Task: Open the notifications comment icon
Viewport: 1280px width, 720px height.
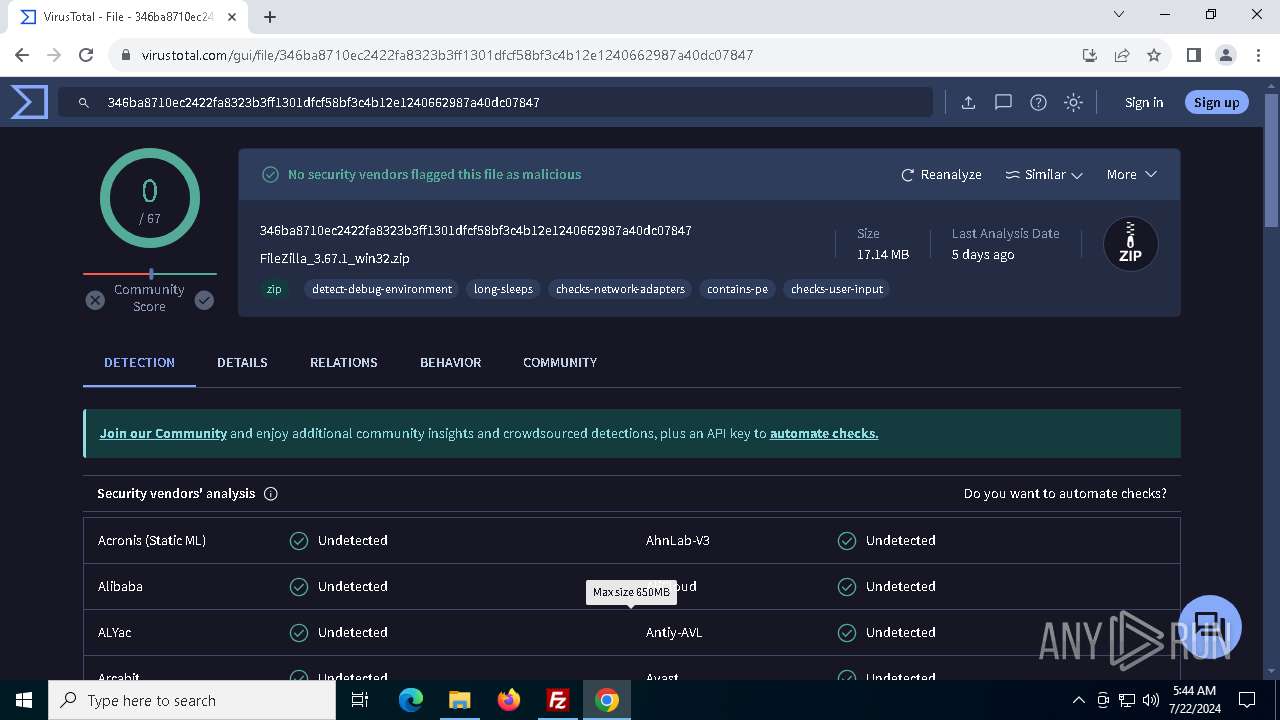Action: 1003,102
